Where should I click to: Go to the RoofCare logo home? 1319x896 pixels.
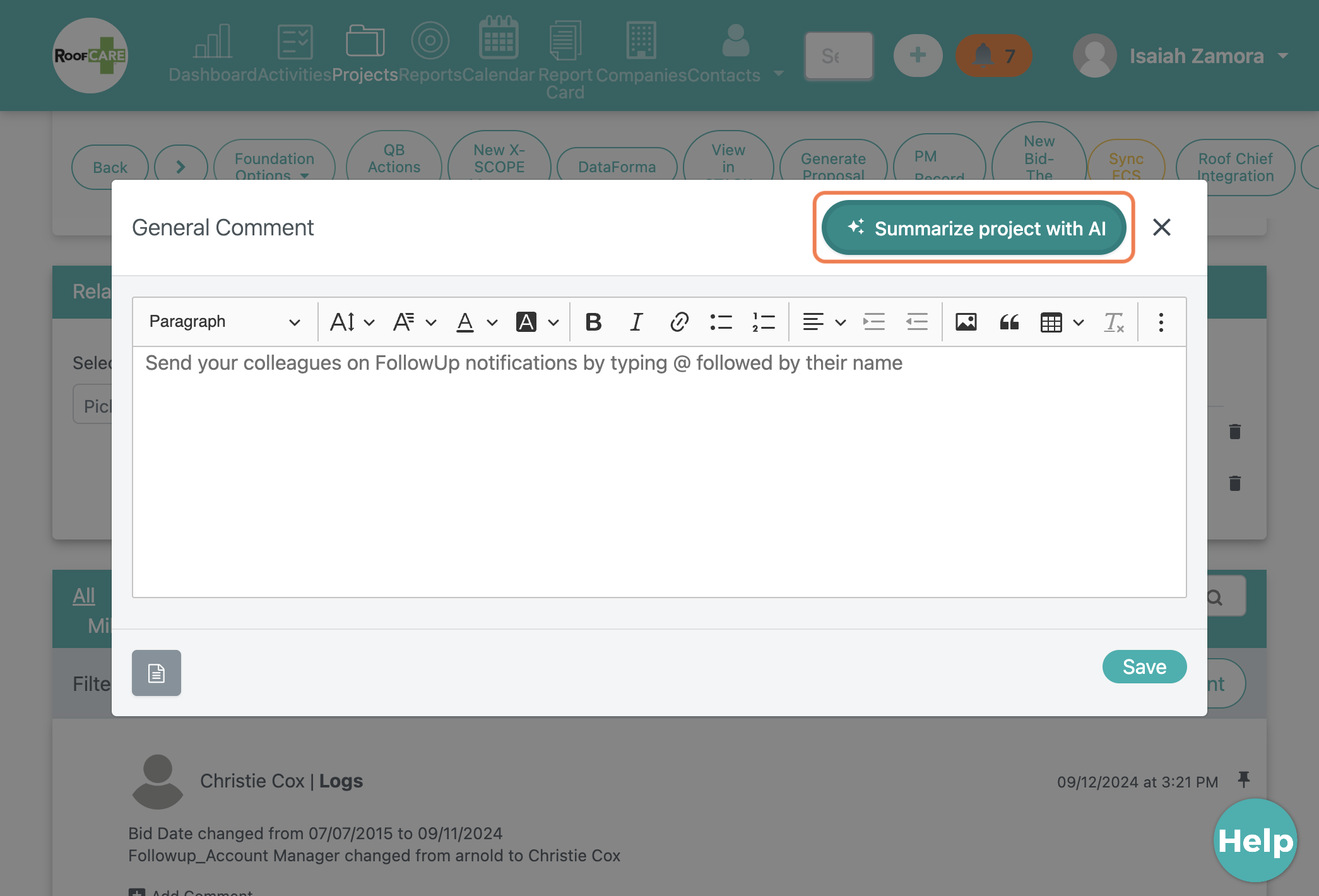[x=90, y=56]
